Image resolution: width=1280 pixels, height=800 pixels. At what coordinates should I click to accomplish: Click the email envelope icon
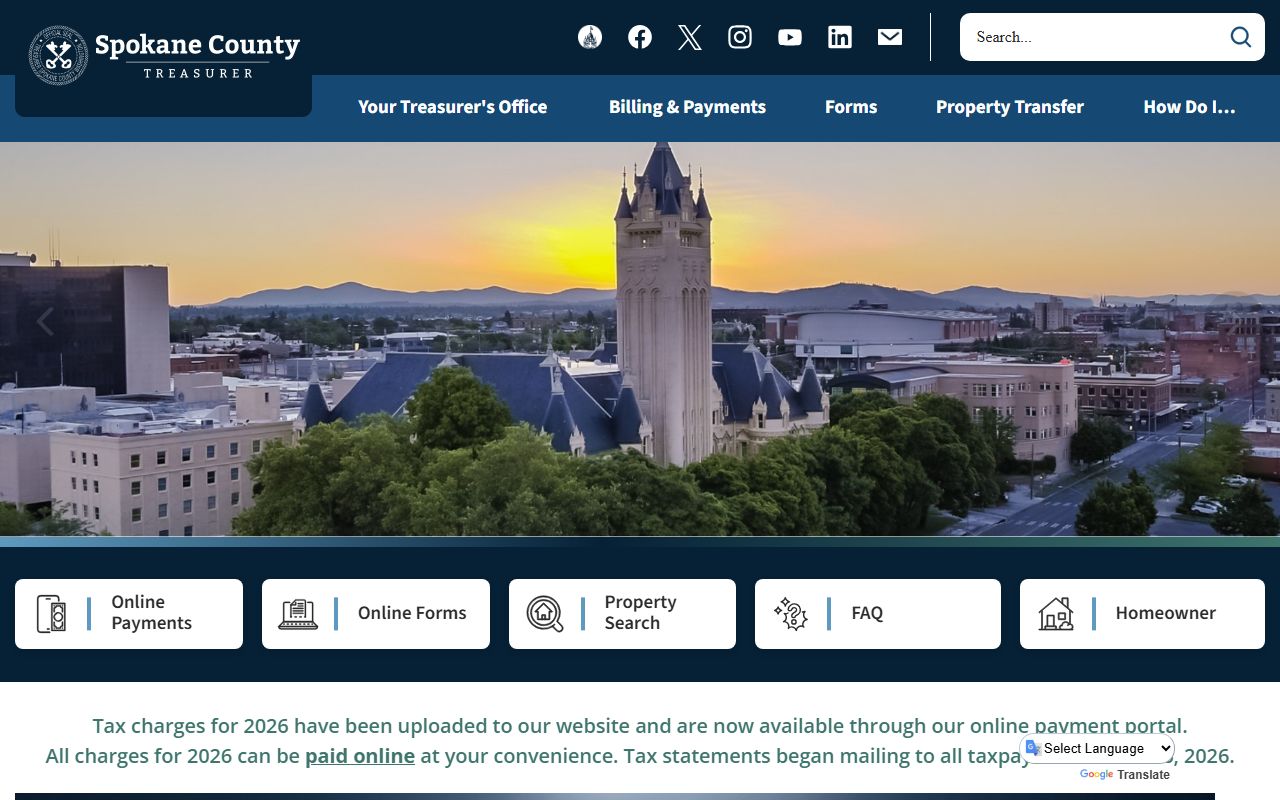click(890, 37)
